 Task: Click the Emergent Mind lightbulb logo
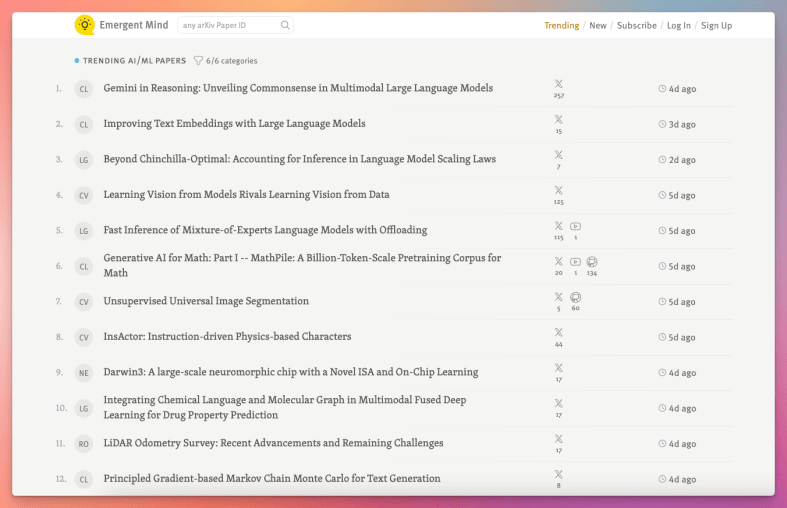pos(85,25)
